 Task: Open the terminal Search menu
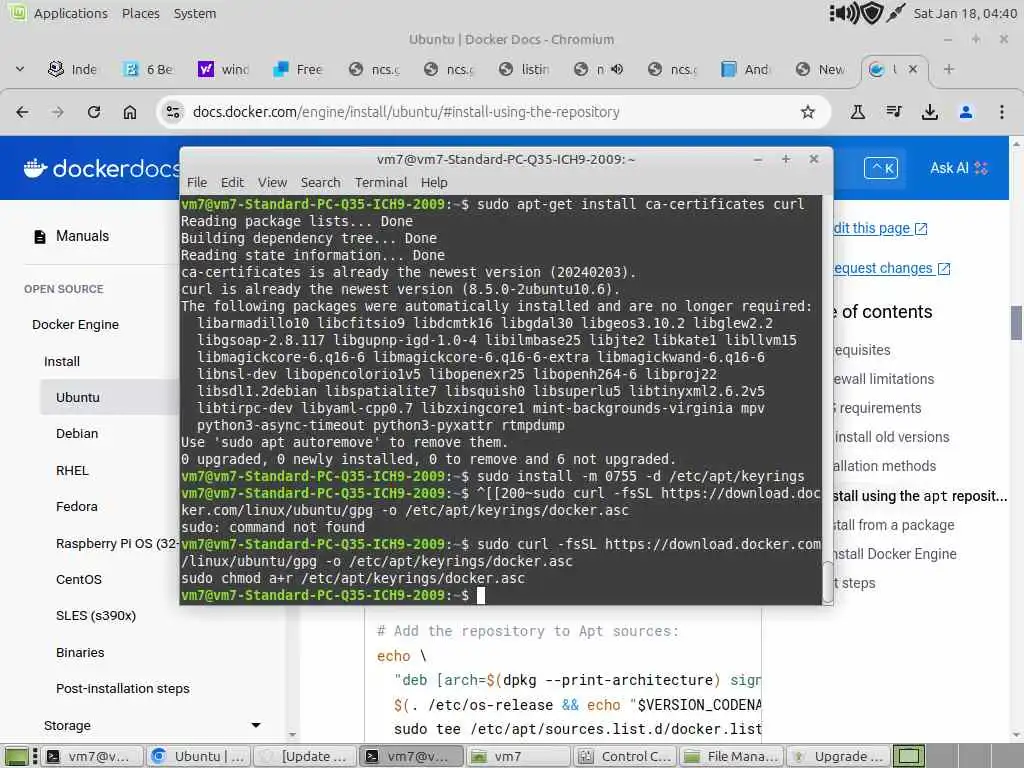click(x=320, y=183)
